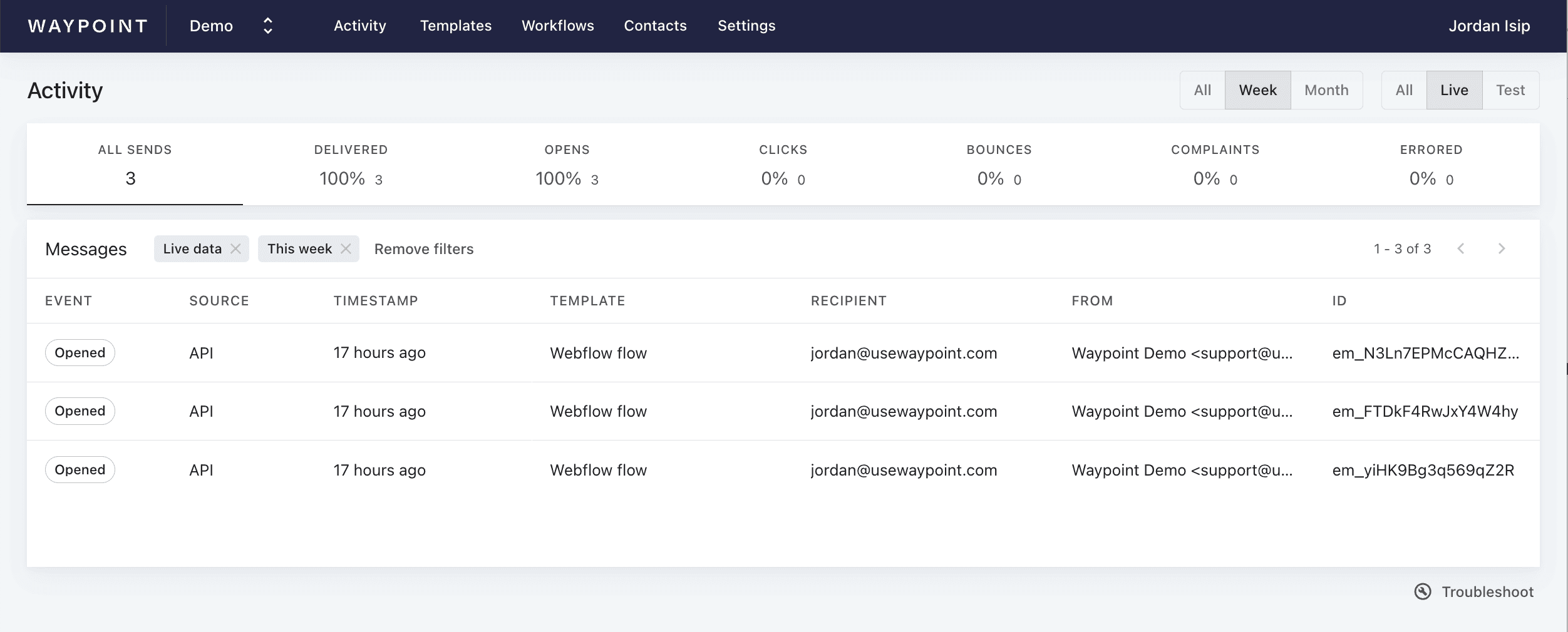This screenshot has width=1568, height=632.
Task: Click the SOURCE column header
Action: (219, 301)
